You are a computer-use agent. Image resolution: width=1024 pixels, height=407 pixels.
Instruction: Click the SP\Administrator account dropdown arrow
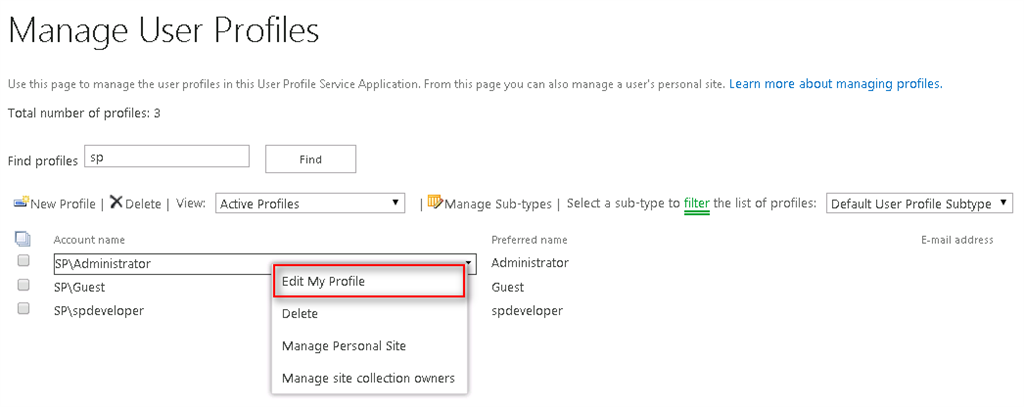468,263
